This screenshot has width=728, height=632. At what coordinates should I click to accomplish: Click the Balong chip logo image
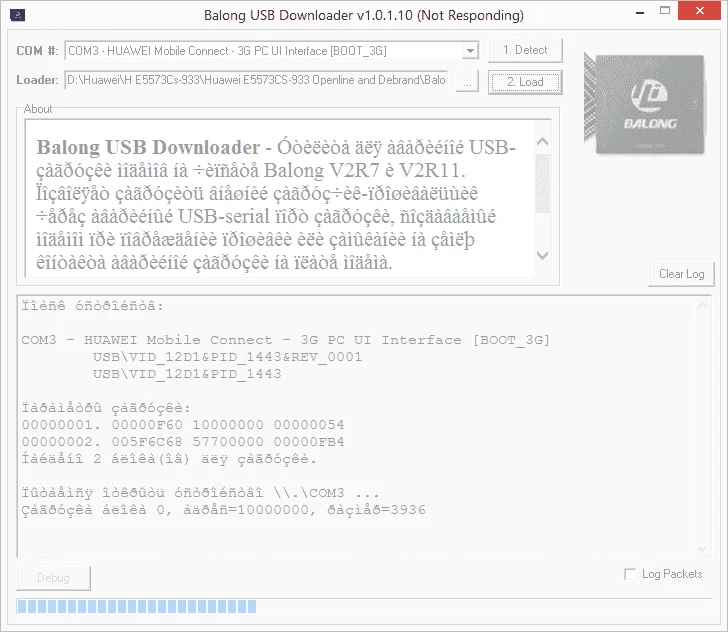coord(645,104)
